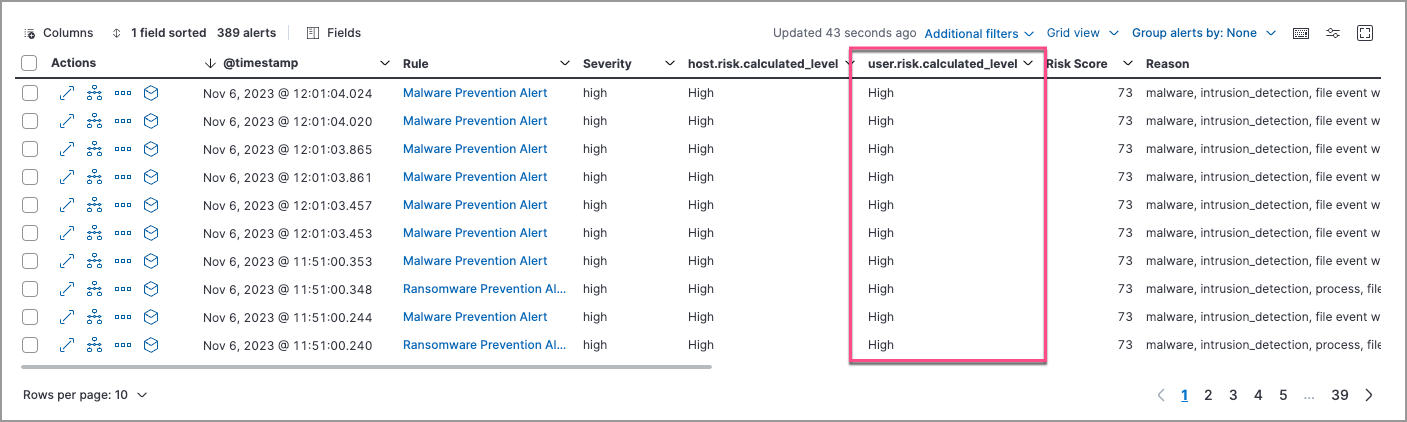Go to page 3 of alerts

point(1233,395)
